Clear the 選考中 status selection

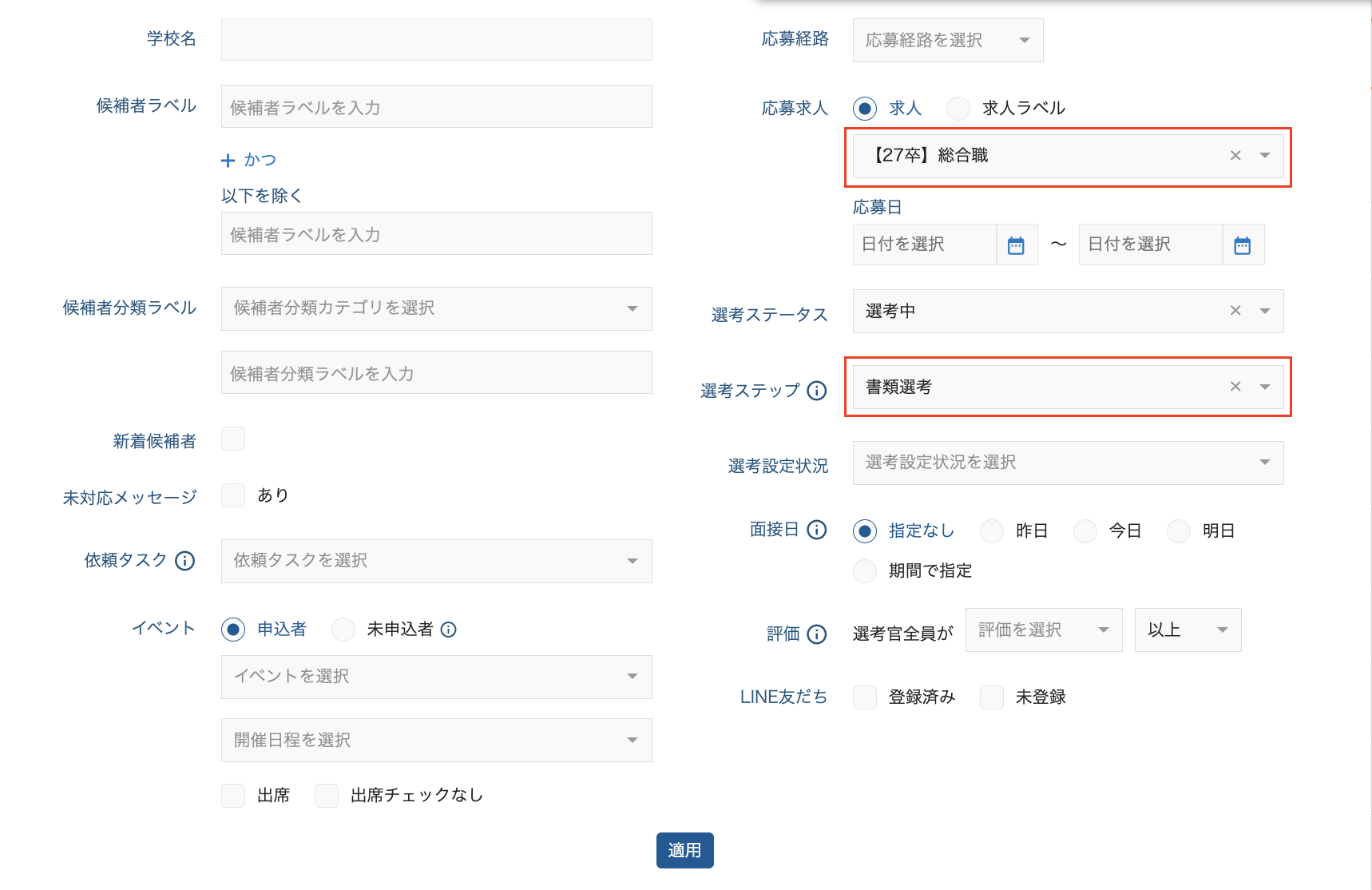(x=1235, y=311)
